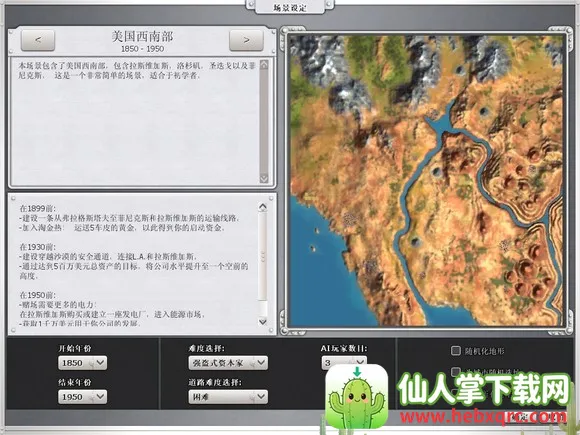Click the objective line 赌场需要更多的电力
This screenshot has width=580, height=435.
click(58, 305)
